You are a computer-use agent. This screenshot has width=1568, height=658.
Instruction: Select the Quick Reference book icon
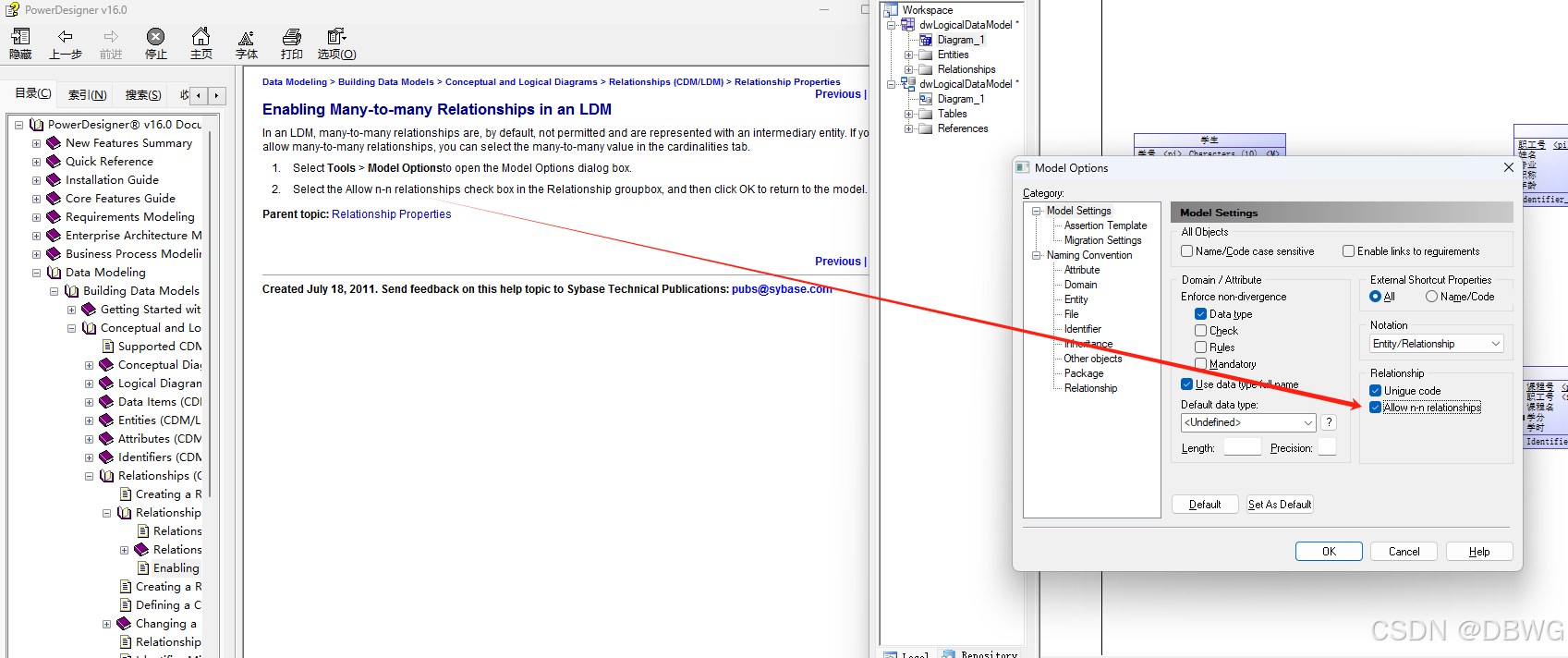coord(54,162)
